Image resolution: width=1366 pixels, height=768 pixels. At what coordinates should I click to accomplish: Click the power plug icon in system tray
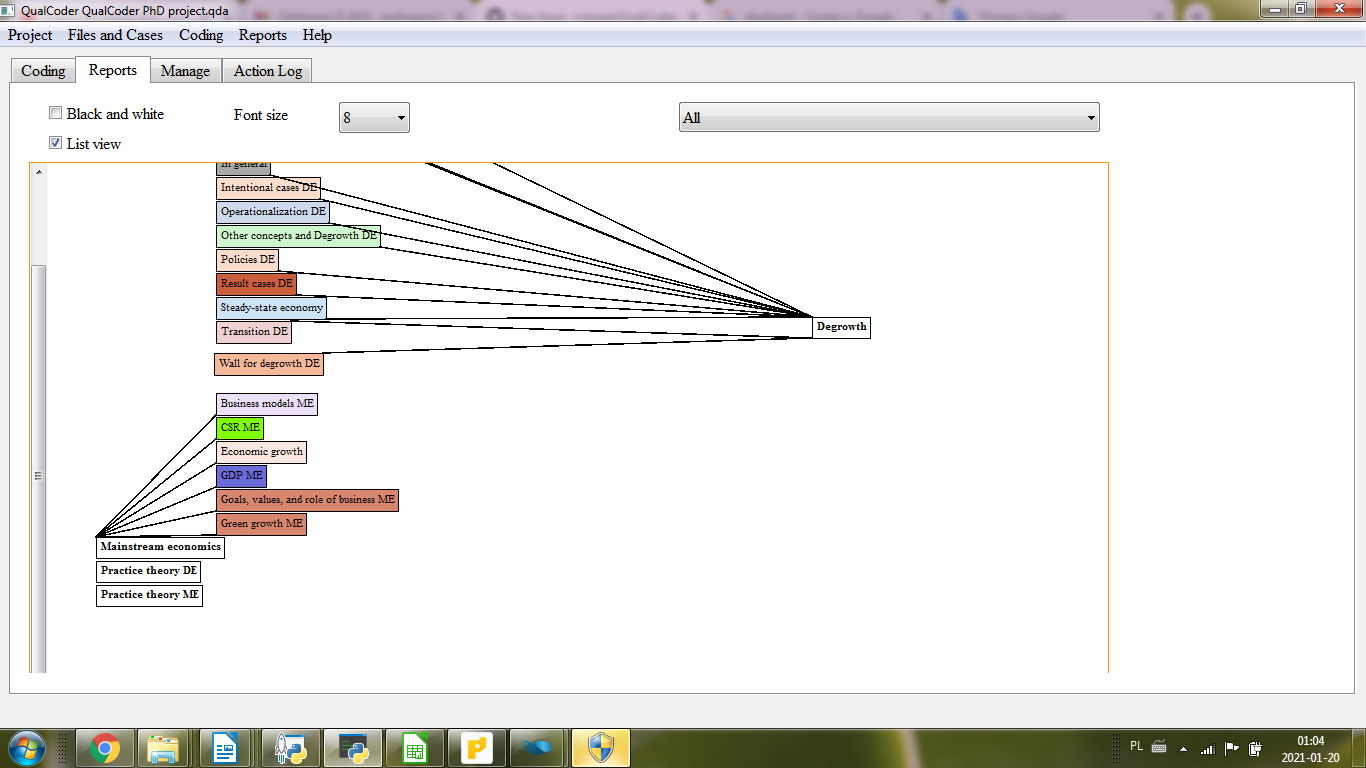coord(1255,748)
